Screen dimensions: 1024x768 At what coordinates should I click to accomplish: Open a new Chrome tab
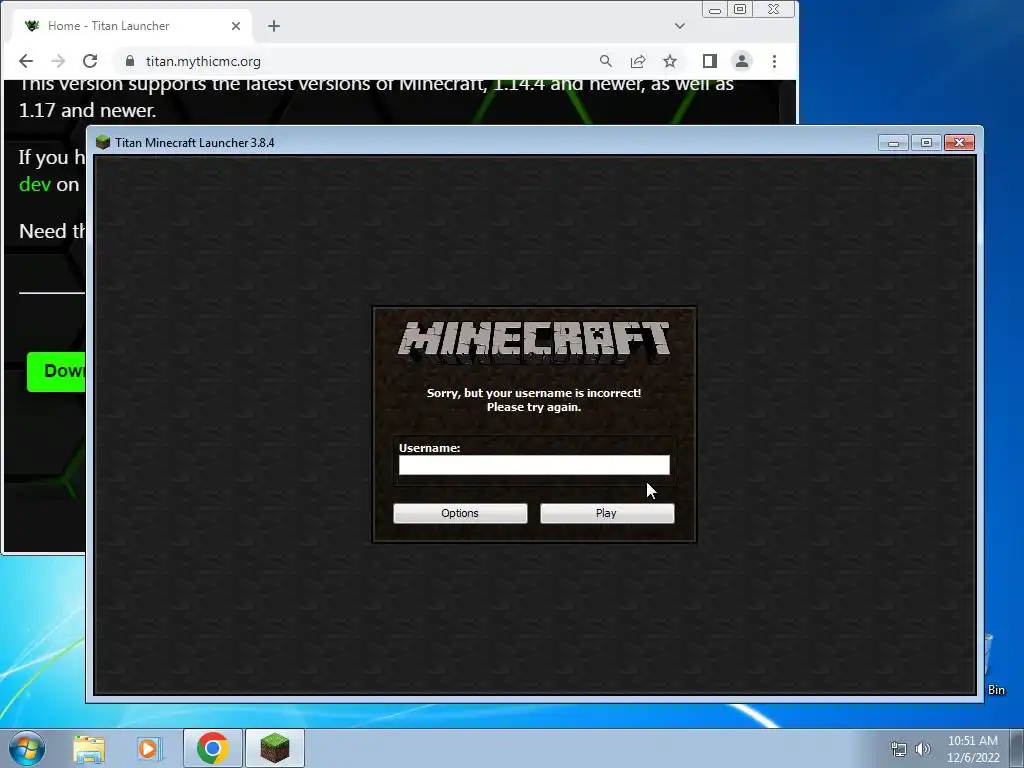(x=274, y=26)
